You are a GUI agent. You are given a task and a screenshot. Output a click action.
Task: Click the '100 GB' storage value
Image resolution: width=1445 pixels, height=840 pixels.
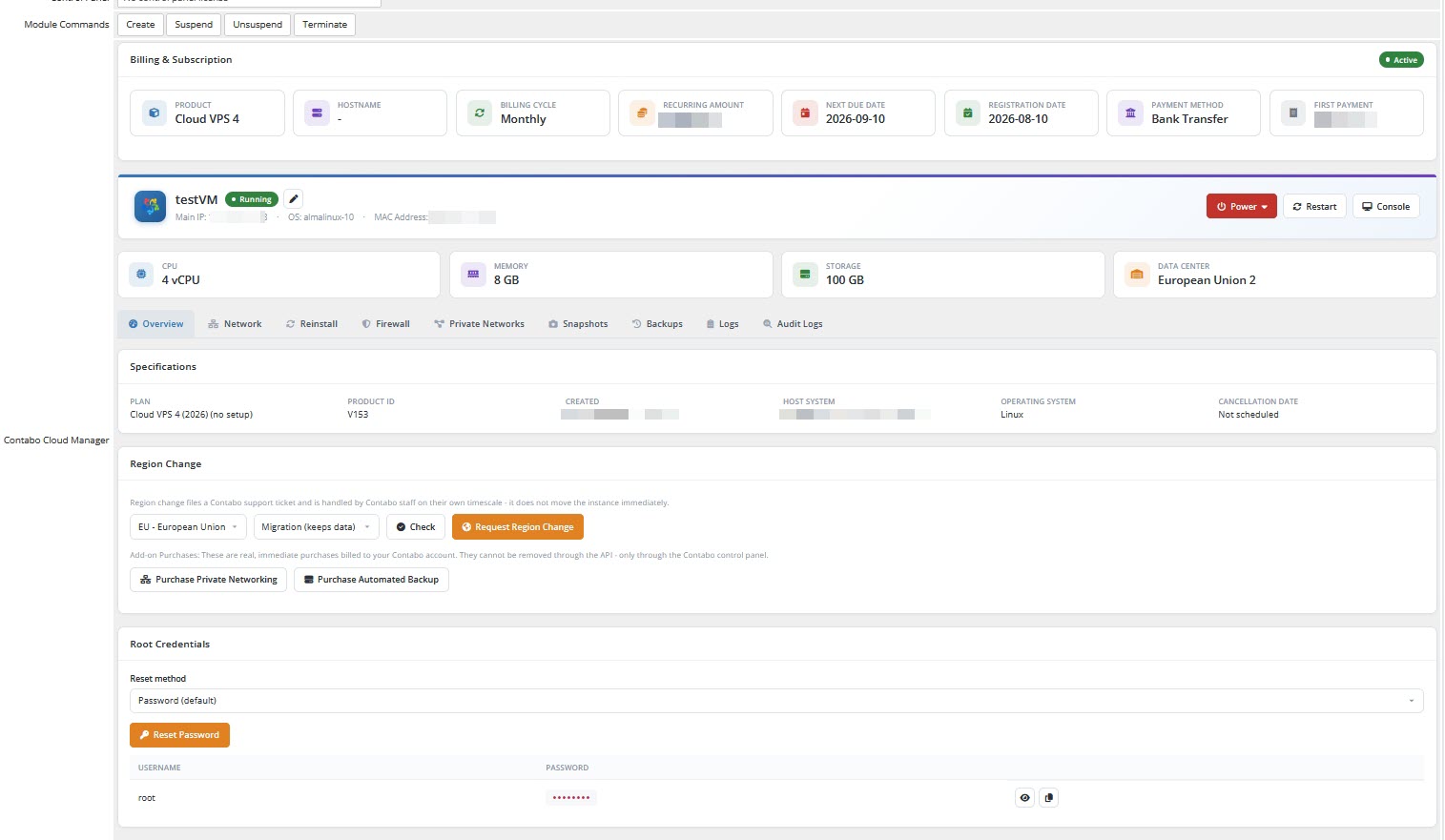(845, 280)
